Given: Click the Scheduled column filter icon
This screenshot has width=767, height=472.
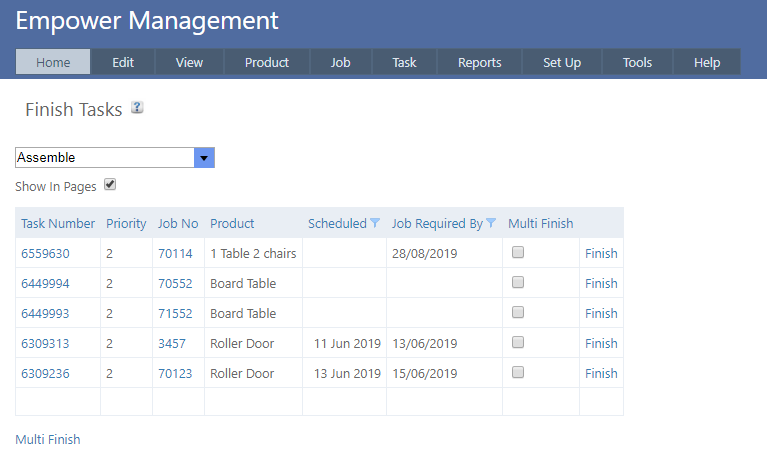Looking at the screenshot, I should 375,223.
